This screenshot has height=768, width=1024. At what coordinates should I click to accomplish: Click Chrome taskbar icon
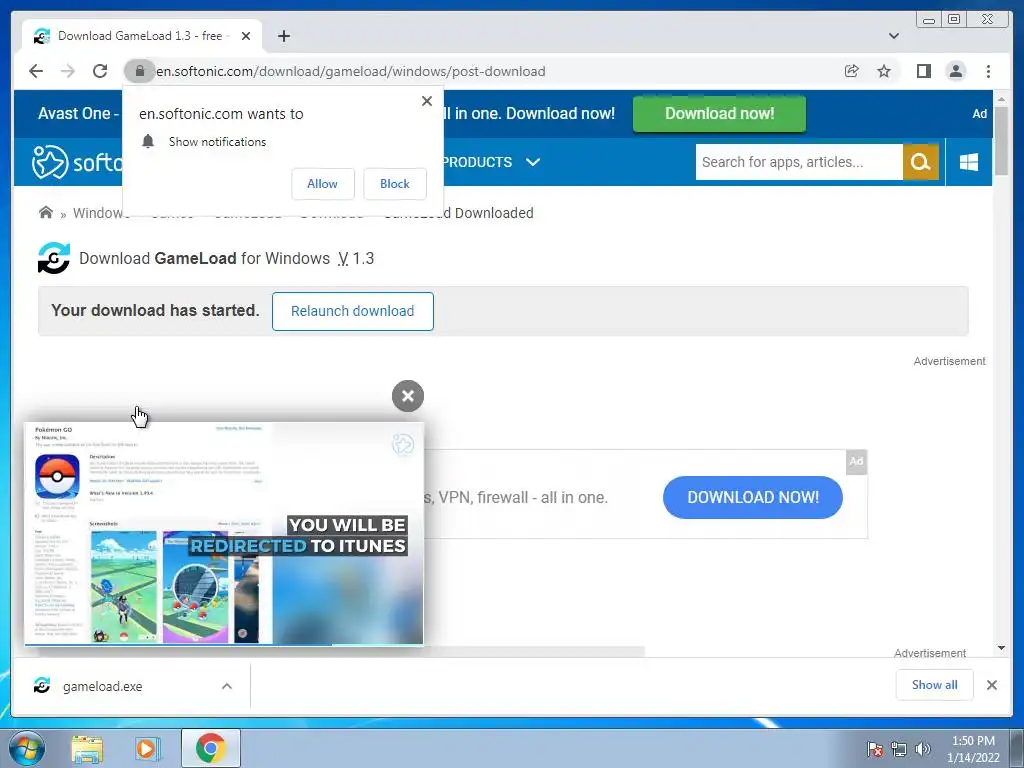210,748
